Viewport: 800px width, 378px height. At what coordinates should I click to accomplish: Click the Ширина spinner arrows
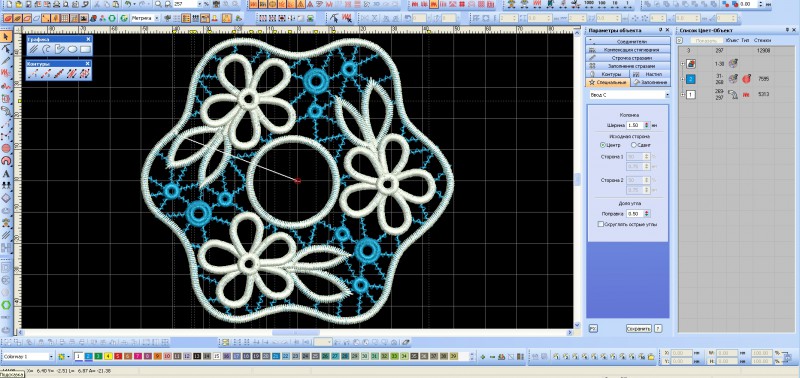(x=647, y=125)
